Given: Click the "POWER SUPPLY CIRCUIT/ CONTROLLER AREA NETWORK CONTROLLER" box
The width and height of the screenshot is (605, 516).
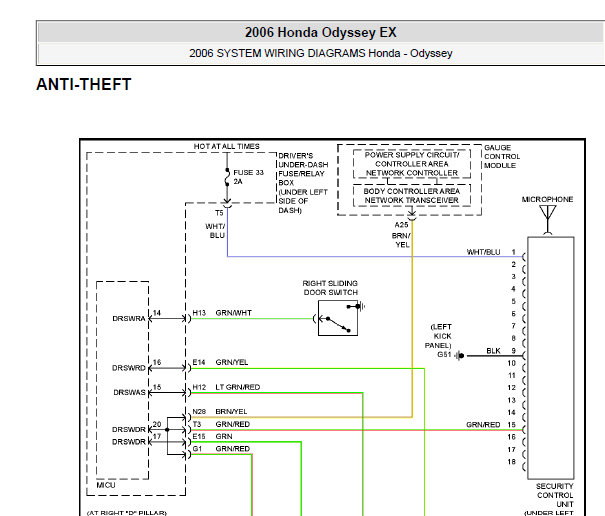Looking at the screenshot, I should pos(412,164).
